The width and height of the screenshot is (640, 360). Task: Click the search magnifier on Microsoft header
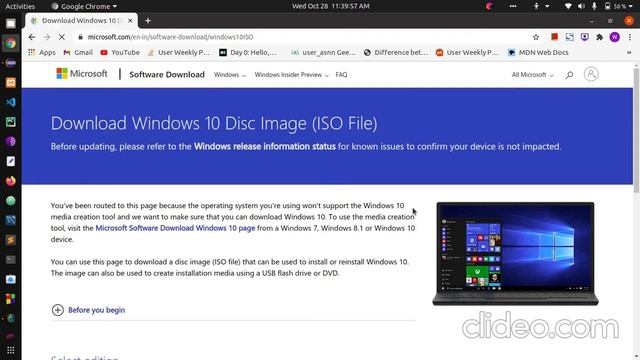(569, 75)
